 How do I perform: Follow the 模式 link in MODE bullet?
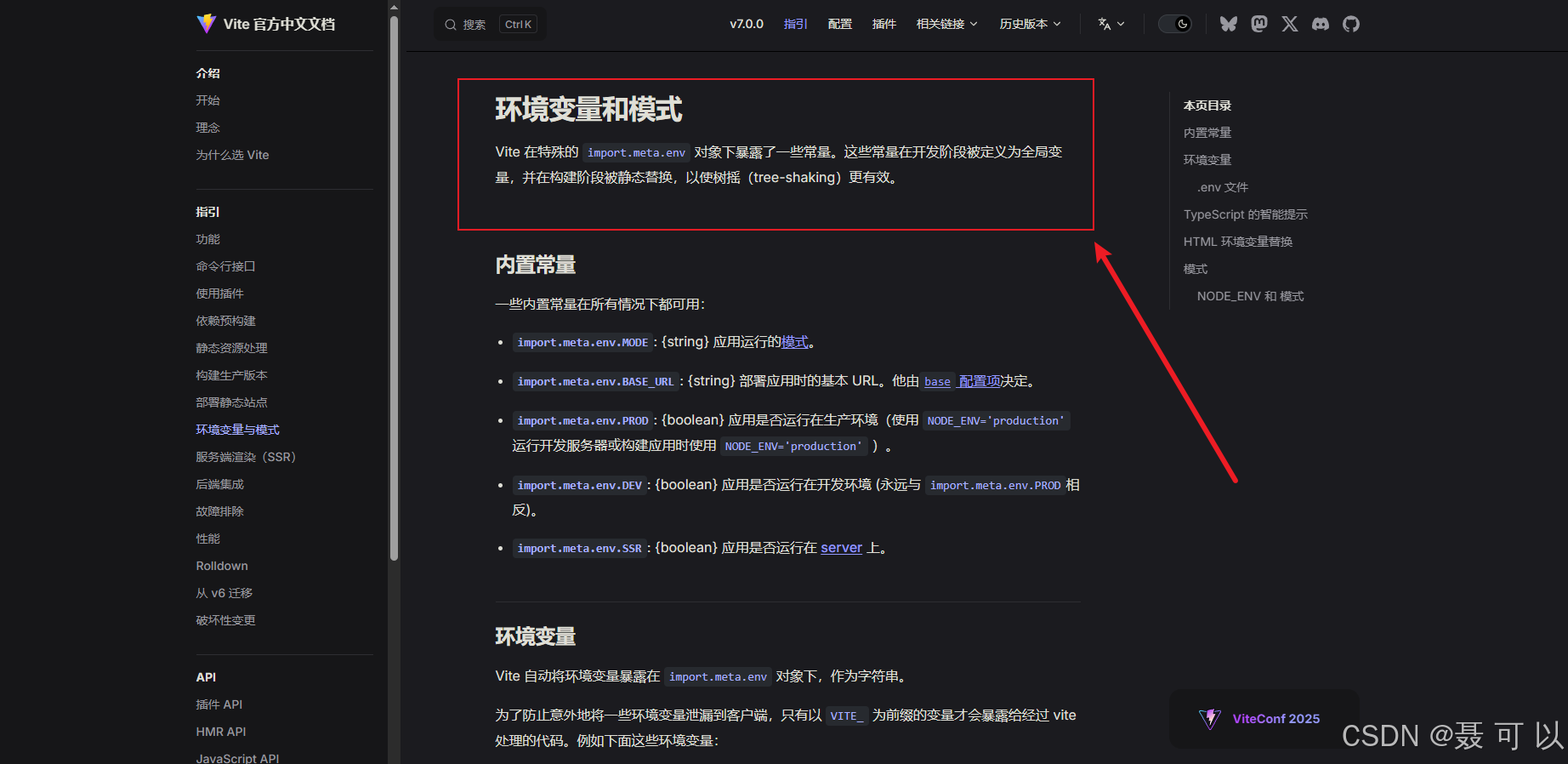pyautogui.click(x=795, y=342)
